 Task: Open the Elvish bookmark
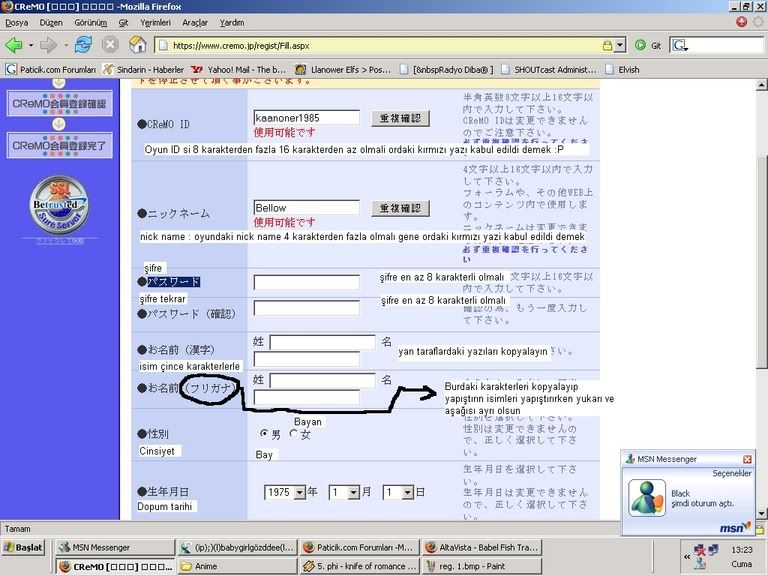click(622, 70)
